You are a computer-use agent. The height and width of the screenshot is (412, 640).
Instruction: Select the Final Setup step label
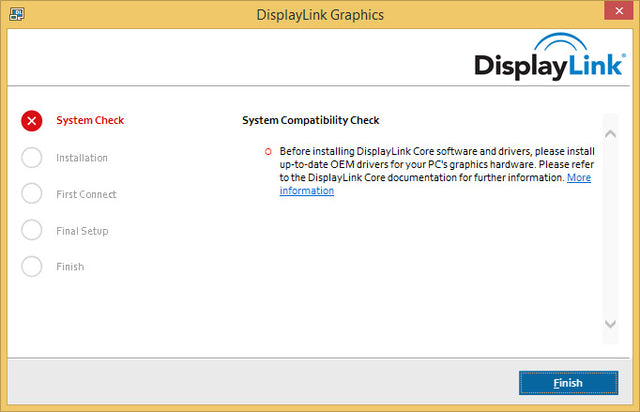[x=82, y=231]
